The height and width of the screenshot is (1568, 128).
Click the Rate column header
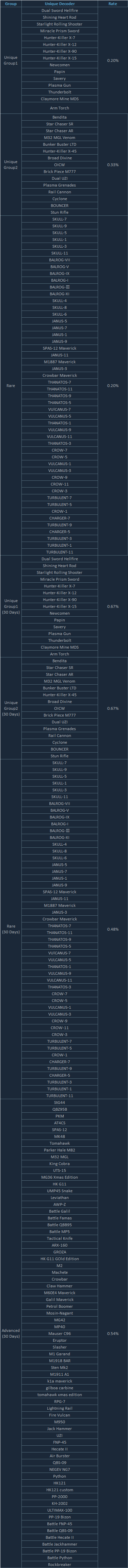tap(113, 4)
